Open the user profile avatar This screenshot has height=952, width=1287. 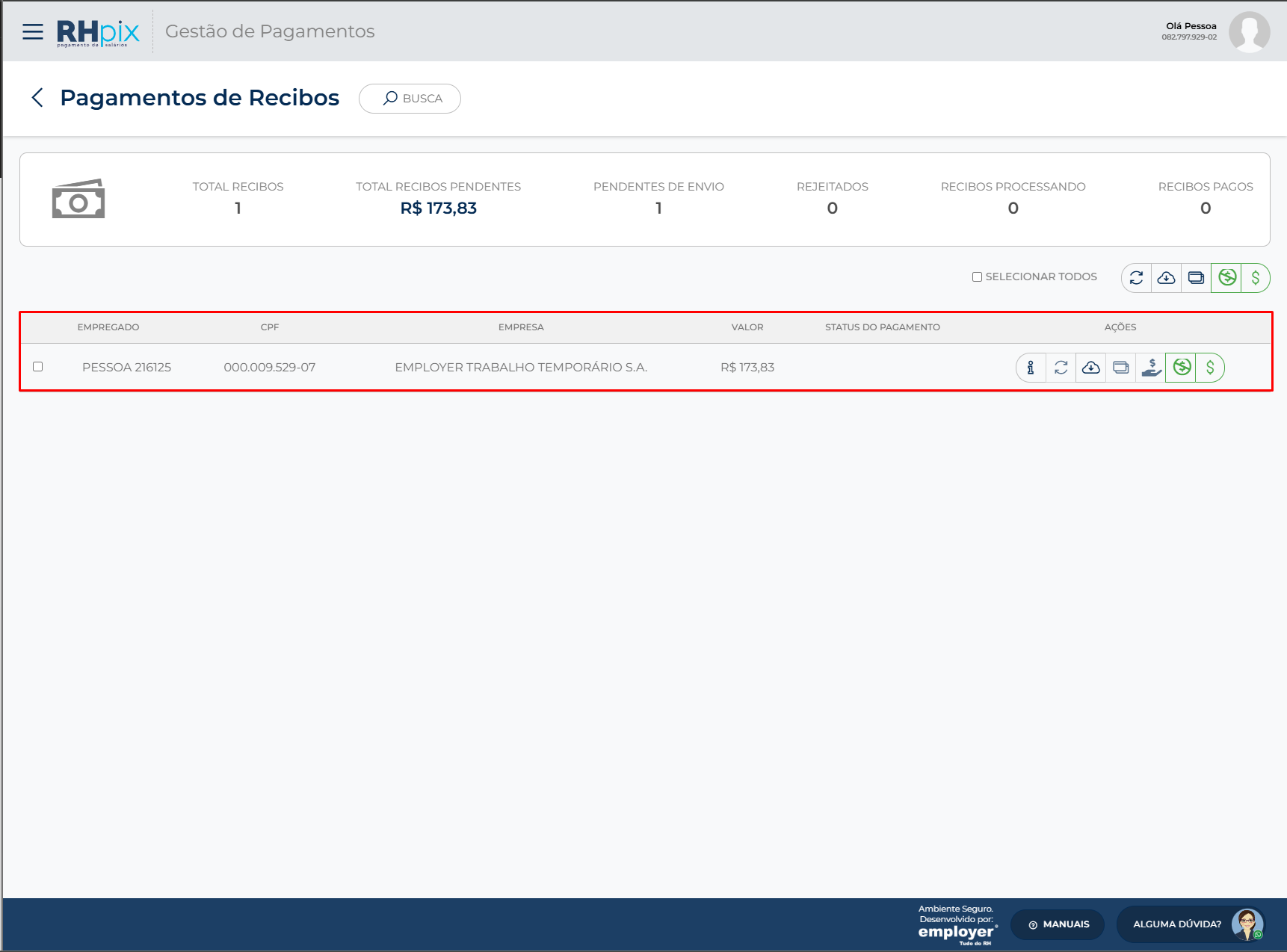[1249, 31]
